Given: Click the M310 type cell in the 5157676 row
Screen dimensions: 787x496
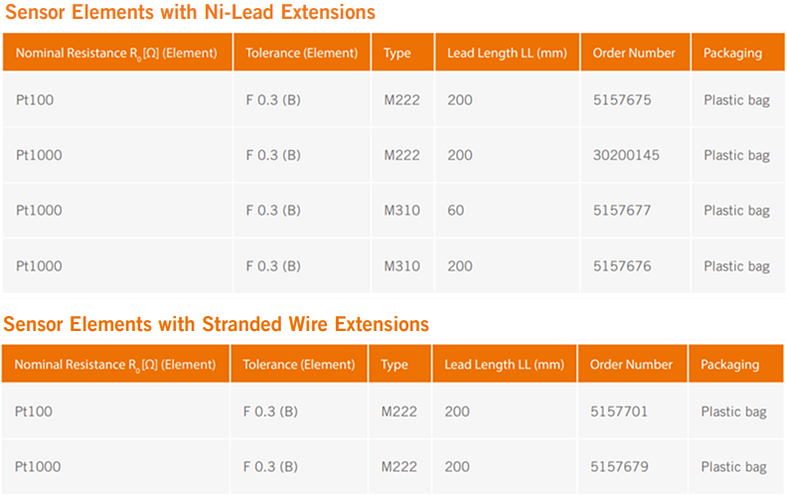Looking at the screenshot, I should click(x=401, y=266).
